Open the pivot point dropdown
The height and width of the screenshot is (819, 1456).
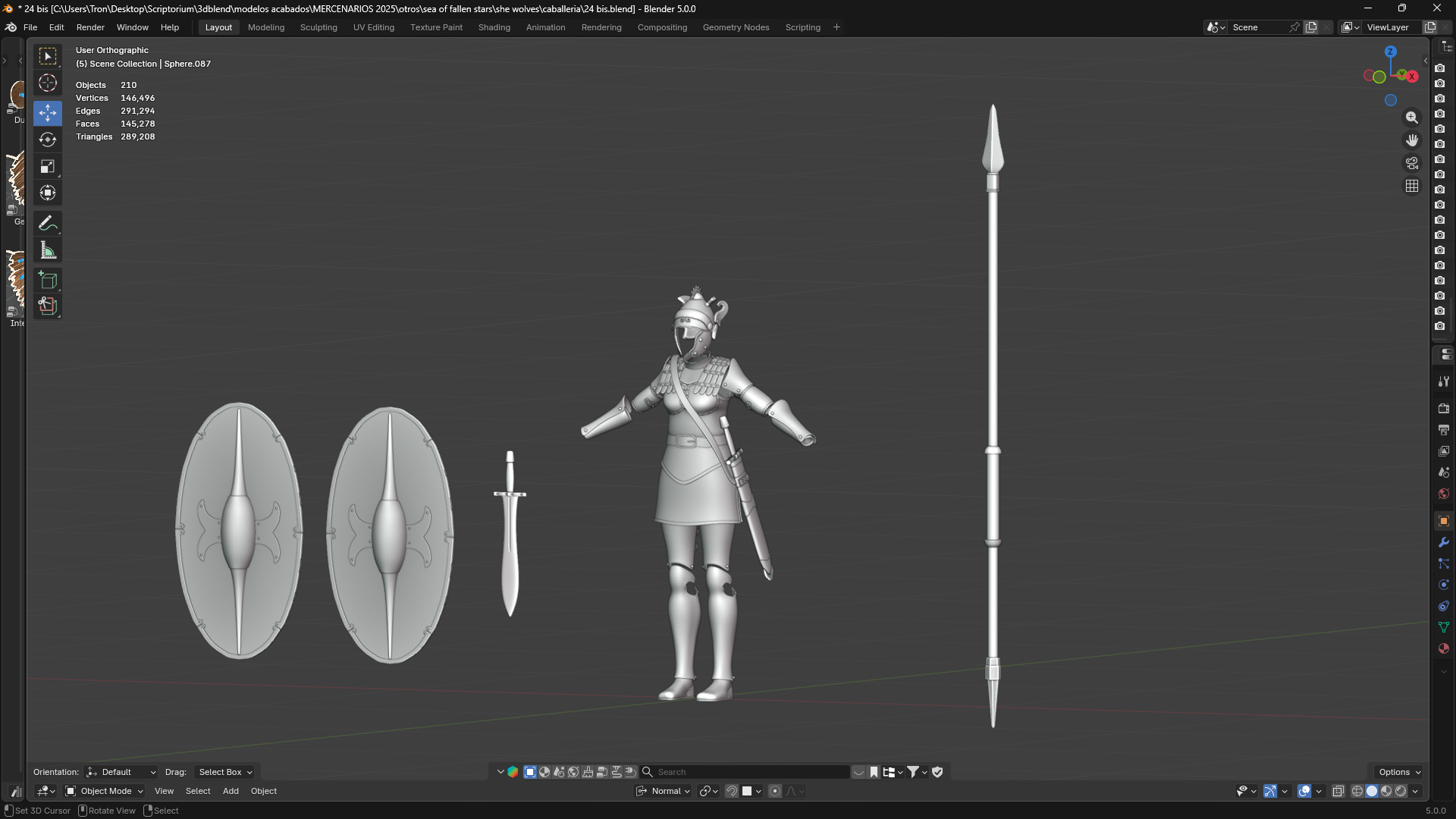click(709, 791)
